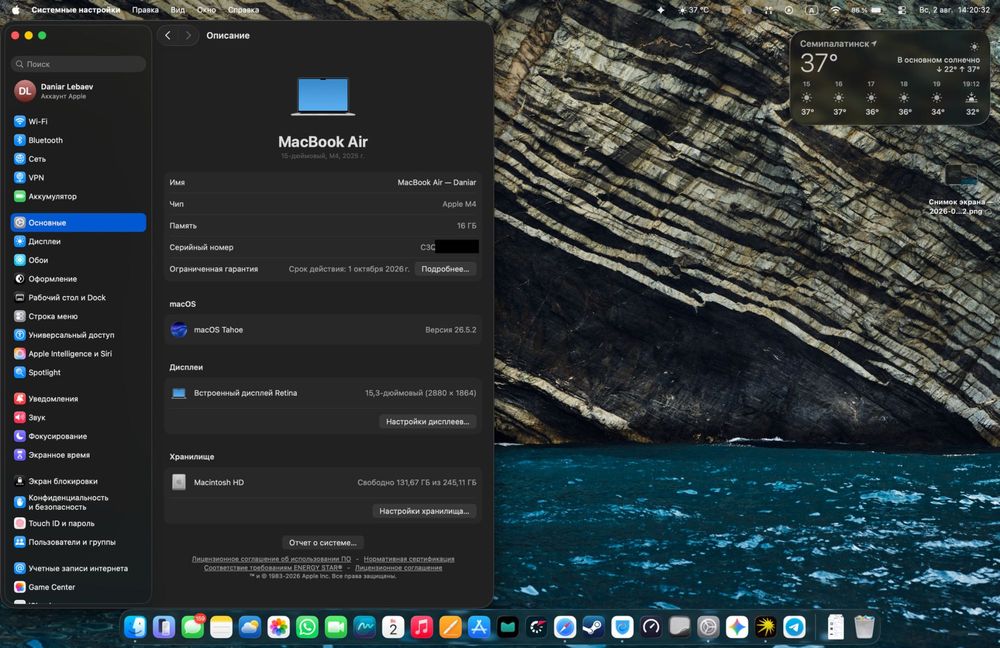
Task: Select the macOS Tahoe row
Action: tap(323, 330)
